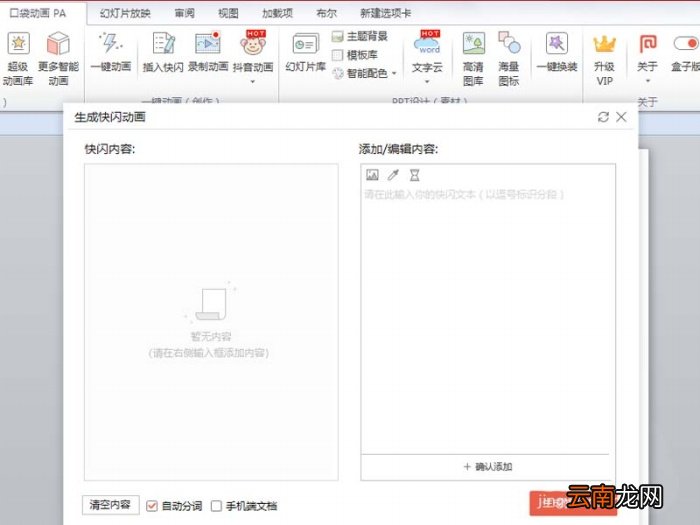Viewport: 700px width, 525px height.
Task: Open the 幻灯片放映 tab
Action: coord(125,13)
